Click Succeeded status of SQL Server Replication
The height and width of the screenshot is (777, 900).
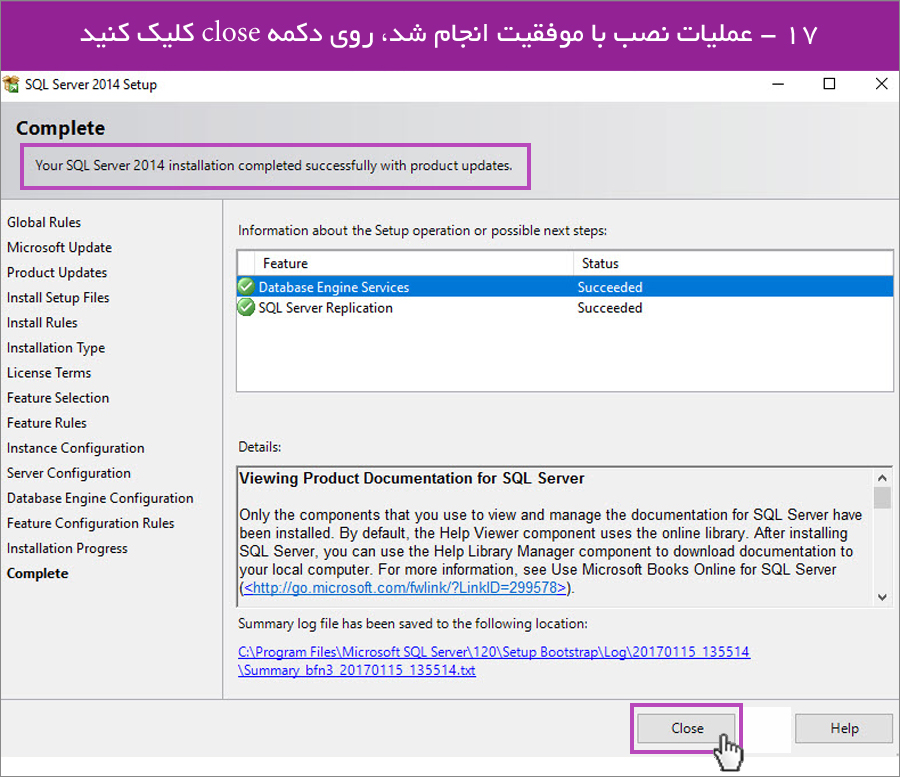pos(610,308)
